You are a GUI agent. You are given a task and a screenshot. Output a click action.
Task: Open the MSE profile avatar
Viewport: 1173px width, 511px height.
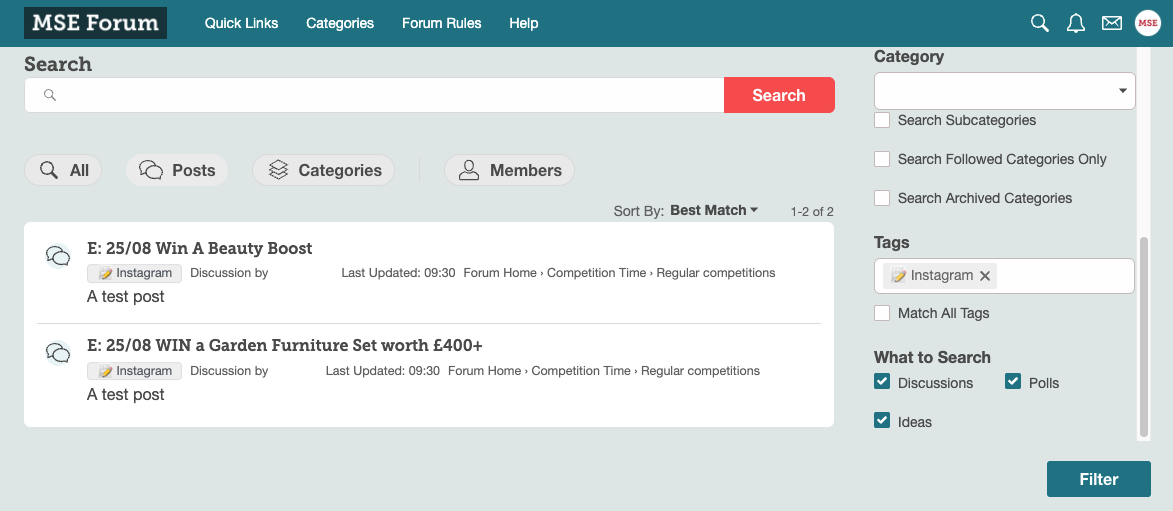1148,23
